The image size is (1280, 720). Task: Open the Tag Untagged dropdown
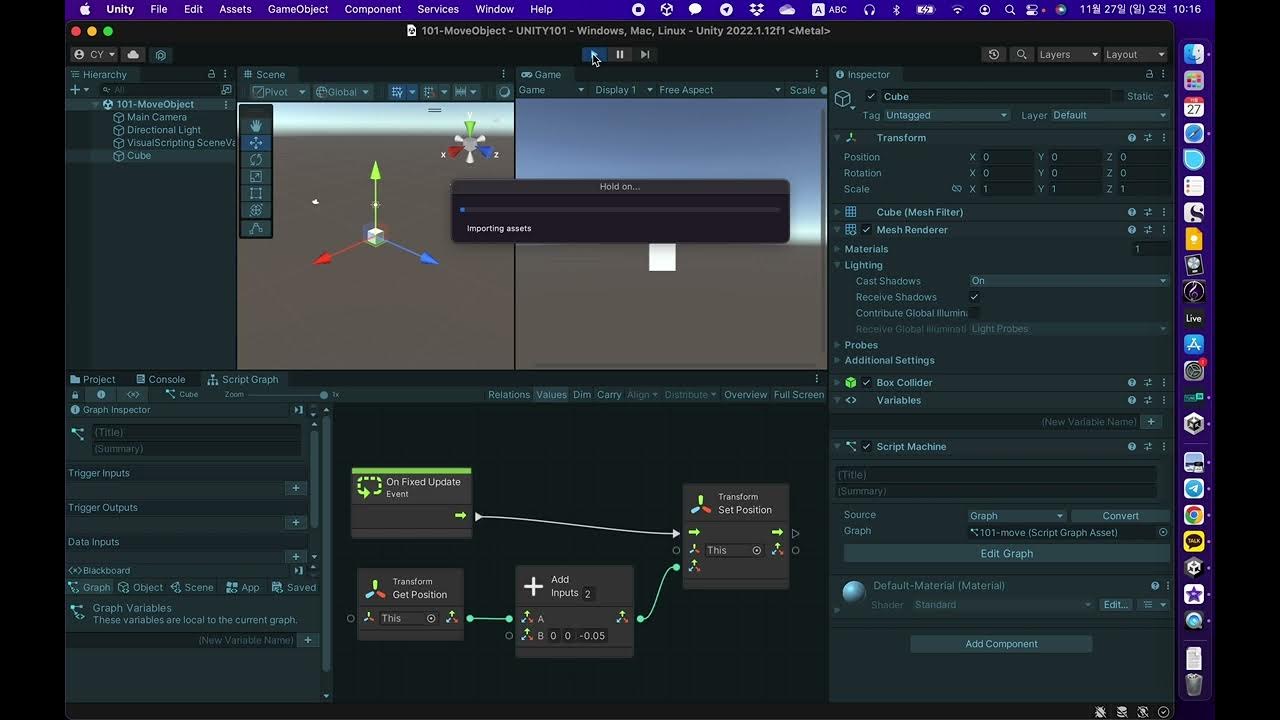pos(946,115)
